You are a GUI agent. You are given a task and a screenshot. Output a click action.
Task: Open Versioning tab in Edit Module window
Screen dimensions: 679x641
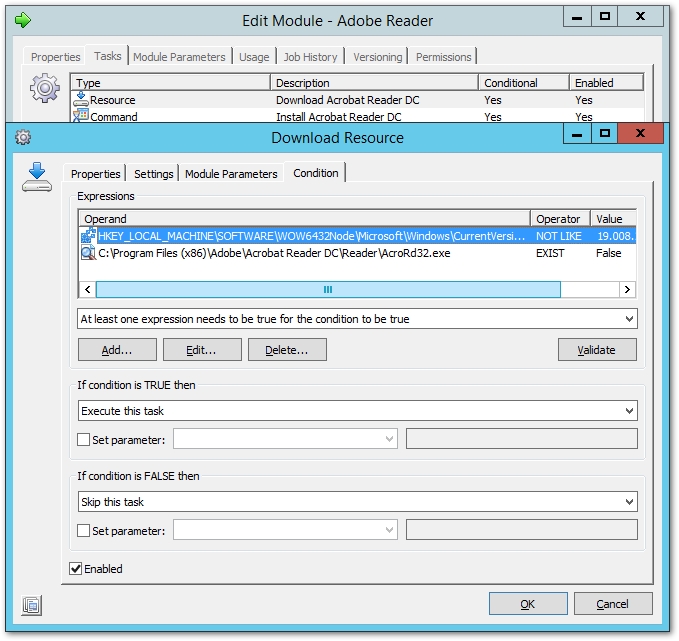[377, 57]
